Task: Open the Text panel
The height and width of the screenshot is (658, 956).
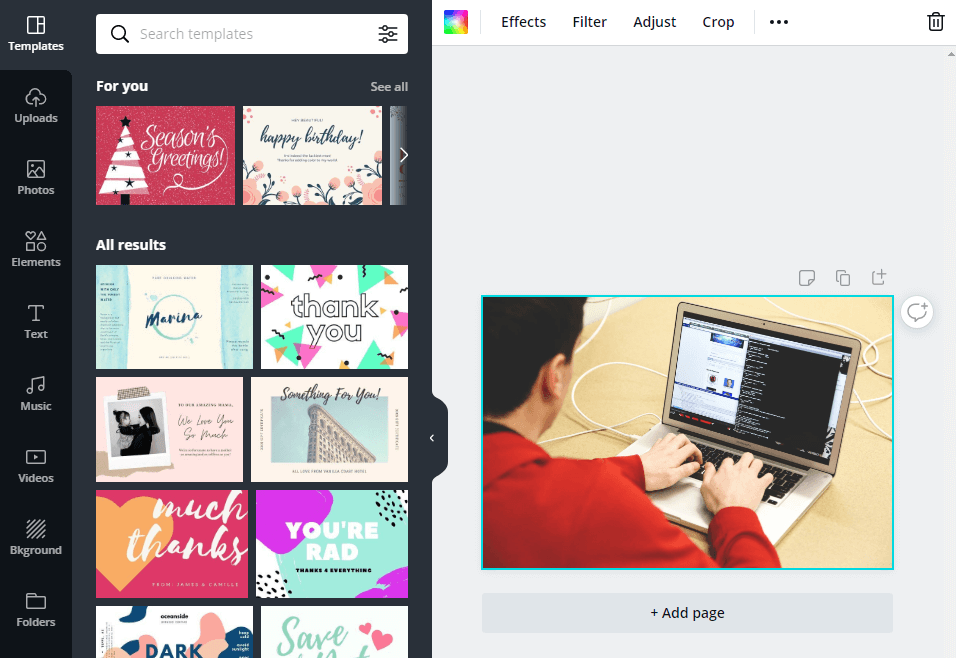Action: pos(36,321)
